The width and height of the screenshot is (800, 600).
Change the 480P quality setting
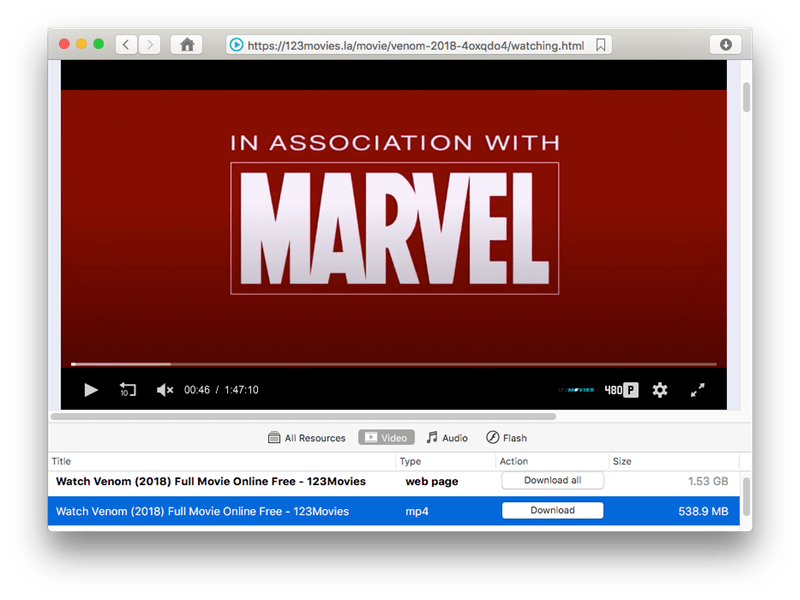[x=621, y=390]
